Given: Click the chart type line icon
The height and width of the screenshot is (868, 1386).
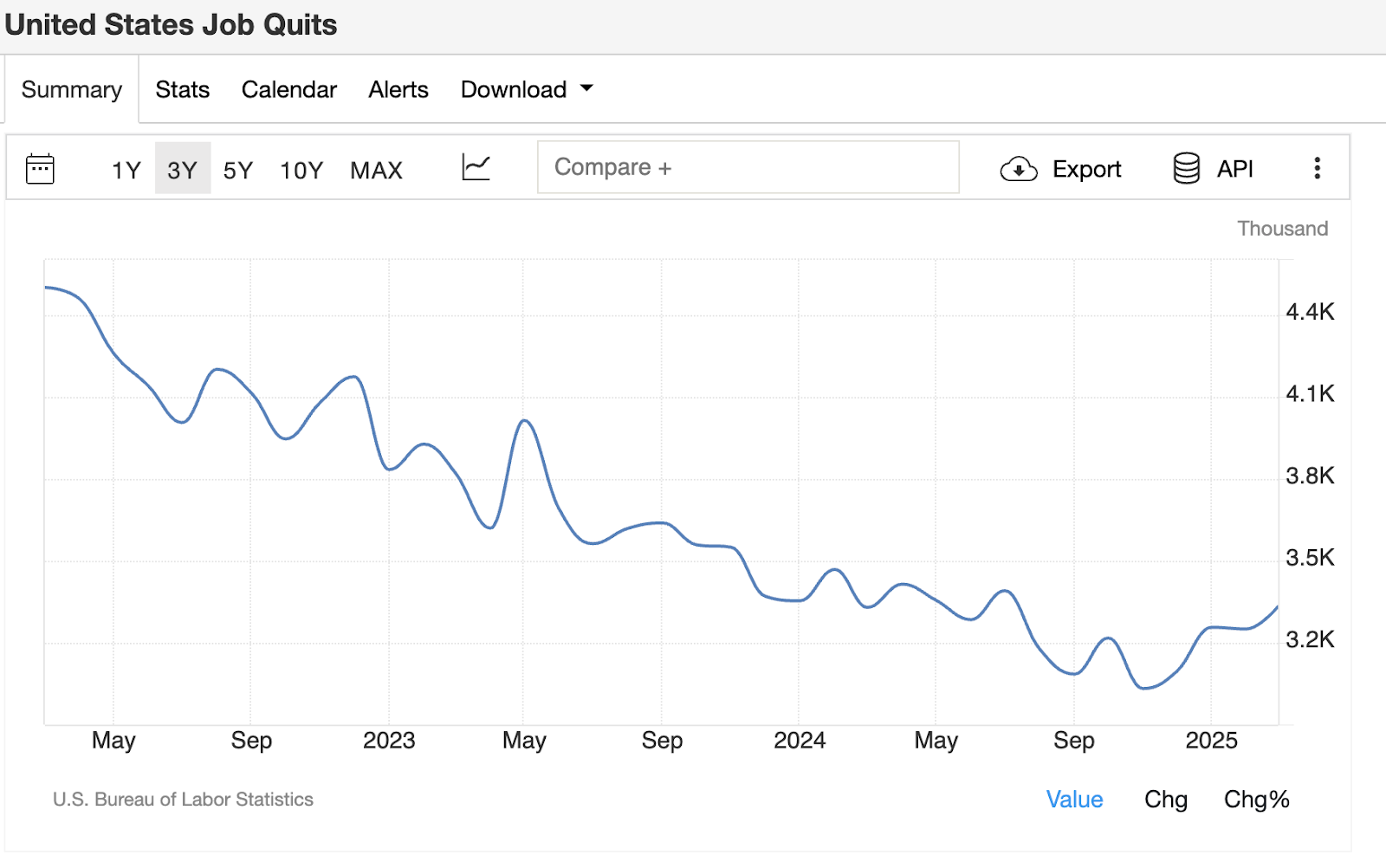Looking at the screenshot, I should coord(476,167).
